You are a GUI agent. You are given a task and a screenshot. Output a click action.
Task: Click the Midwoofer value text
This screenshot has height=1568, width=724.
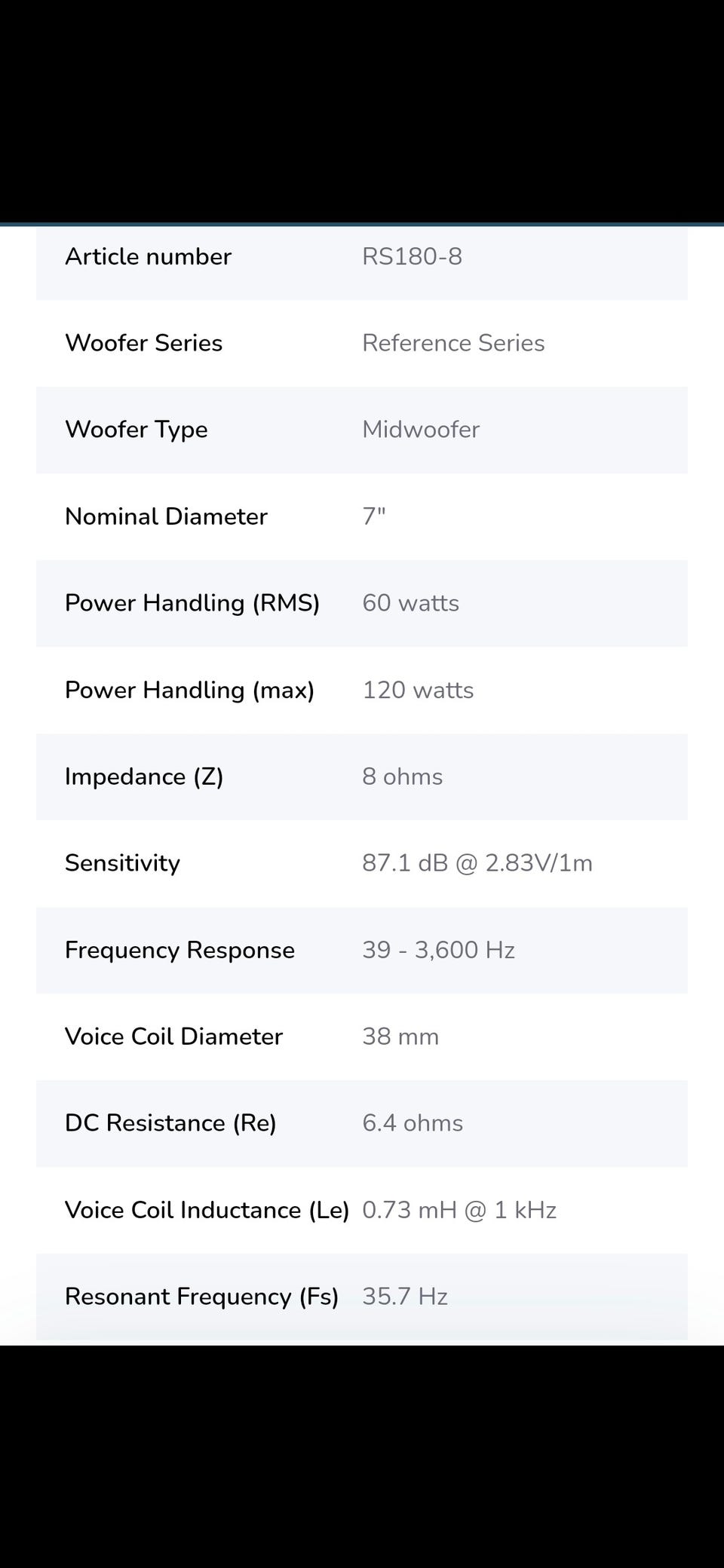(421, 430)
